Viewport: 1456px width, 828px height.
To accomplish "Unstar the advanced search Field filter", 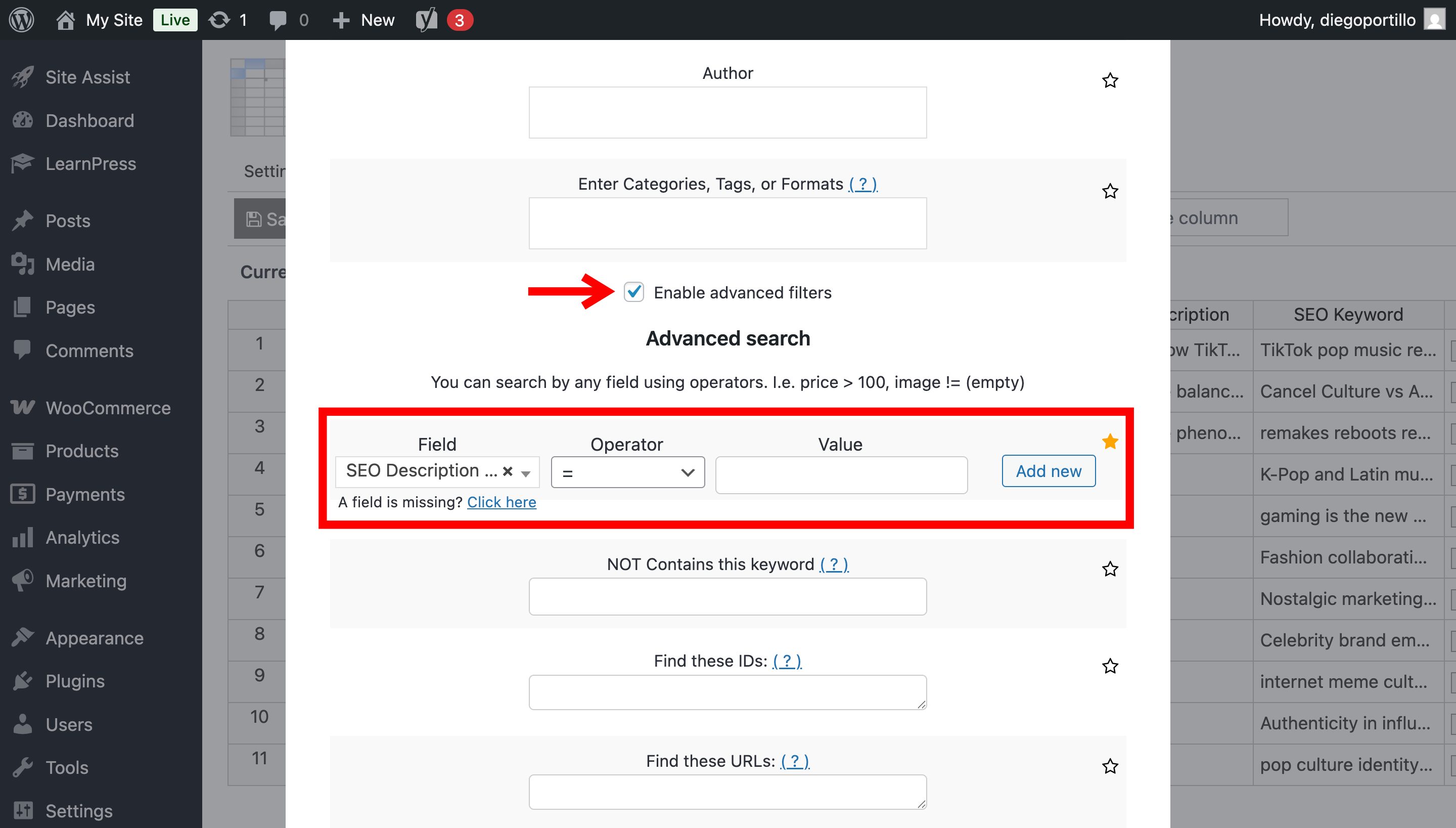I will click(1110, 442).
